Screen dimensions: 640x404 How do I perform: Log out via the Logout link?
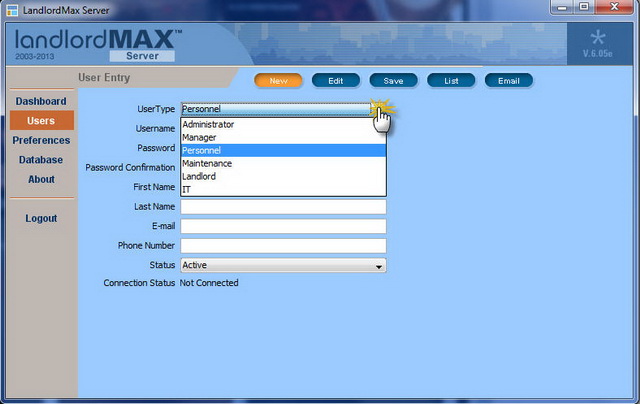pos(41,218)
